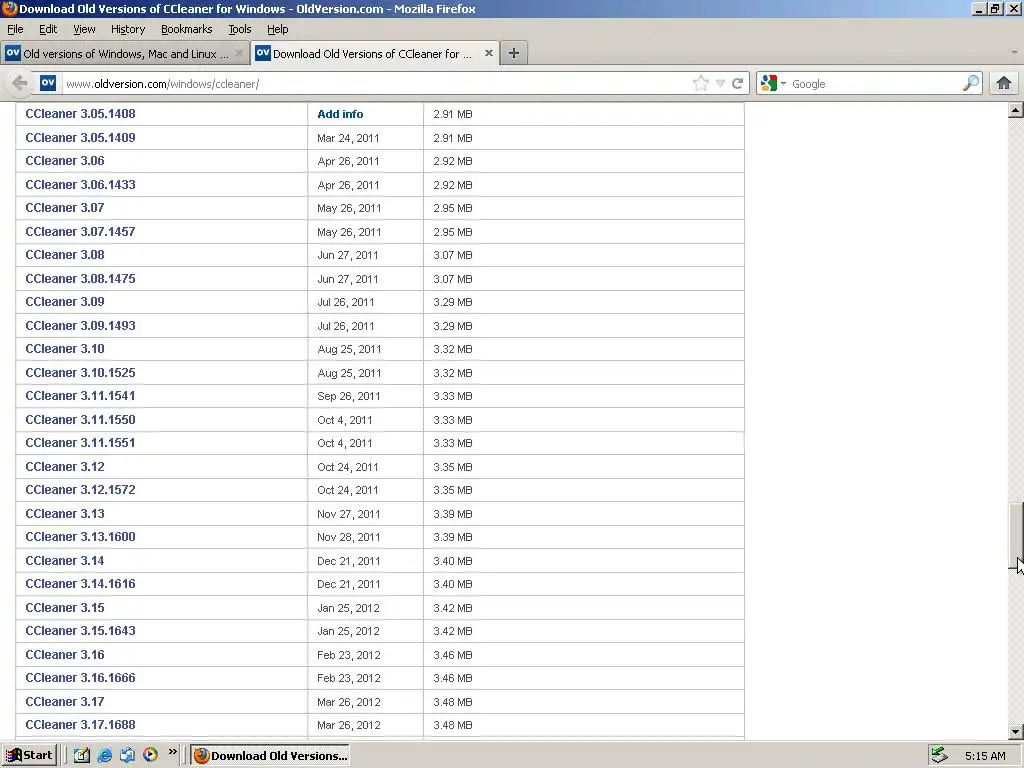1024x768 pixels.
Task: Click the vertical scrollbar thumb
Action: tap(1016, 536)
